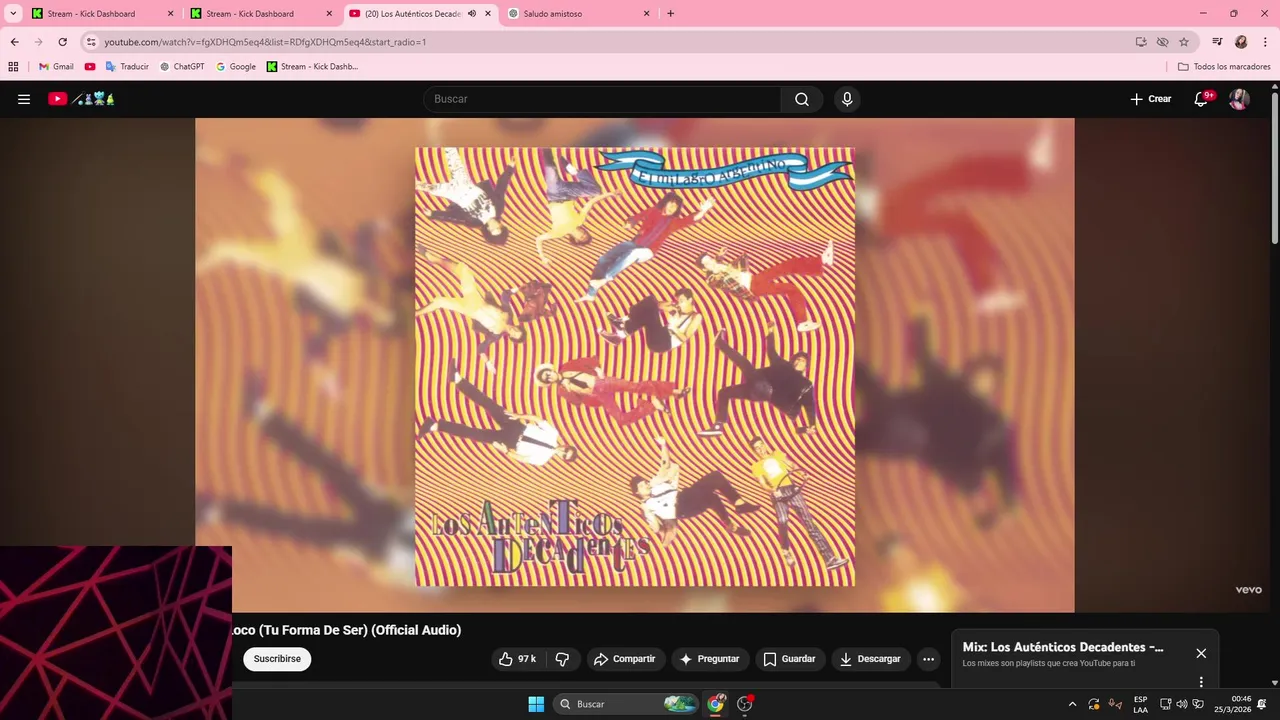Save the video with Guardar

click(x=790, y=659)
